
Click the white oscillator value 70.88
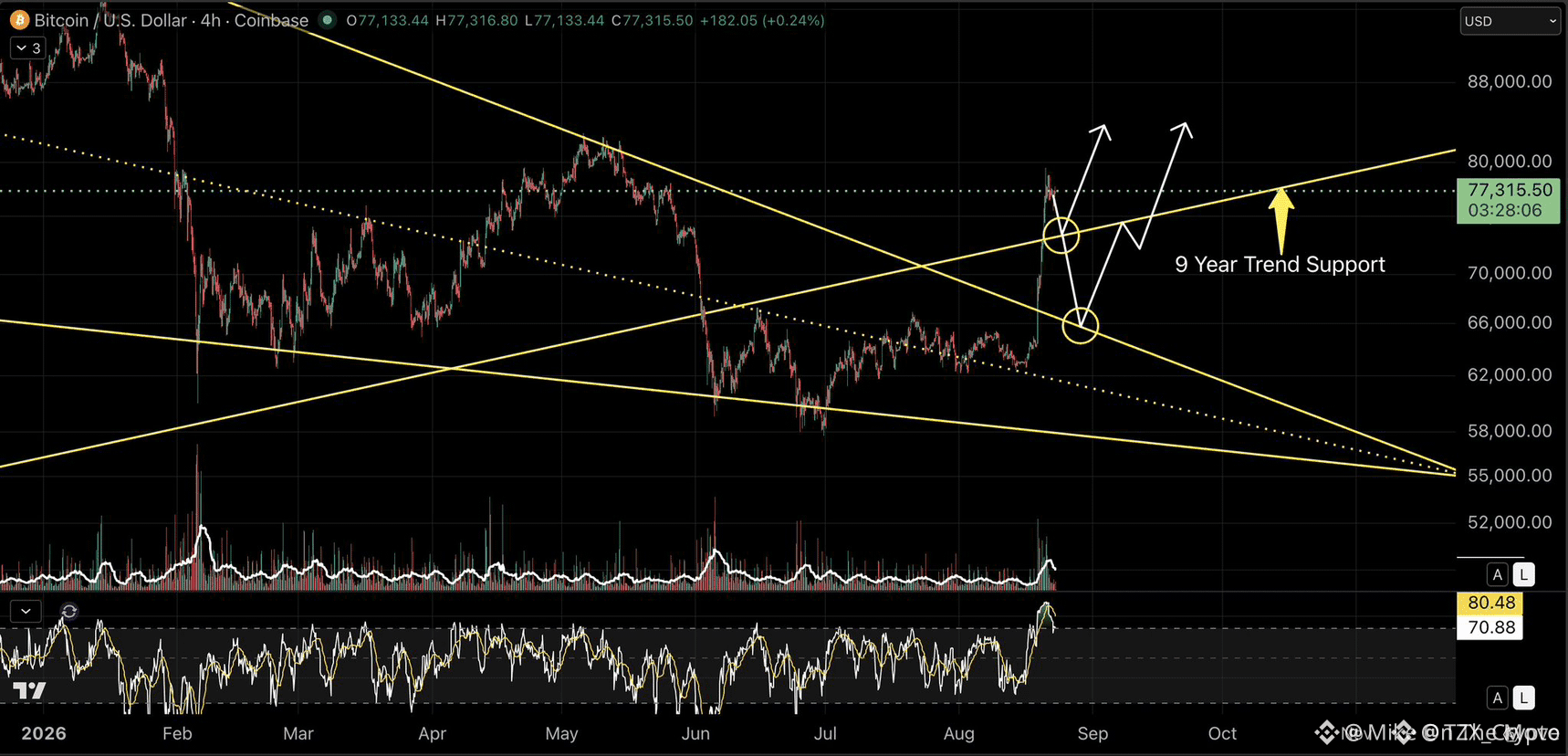click(1490, 627)
